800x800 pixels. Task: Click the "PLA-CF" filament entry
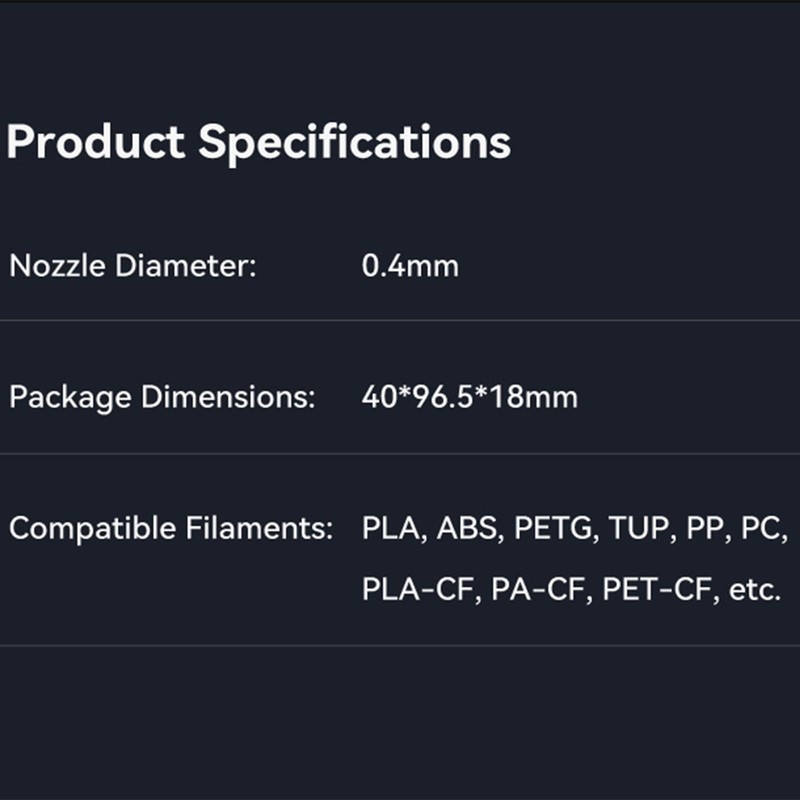pos(420,590)
